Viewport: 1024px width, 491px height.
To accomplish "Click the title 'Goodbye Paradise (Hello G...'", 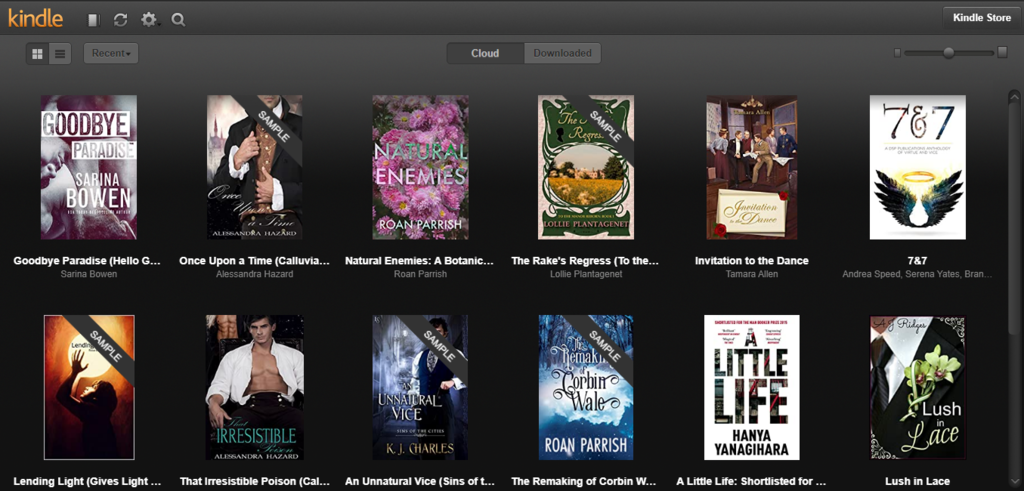I will 87,261.
